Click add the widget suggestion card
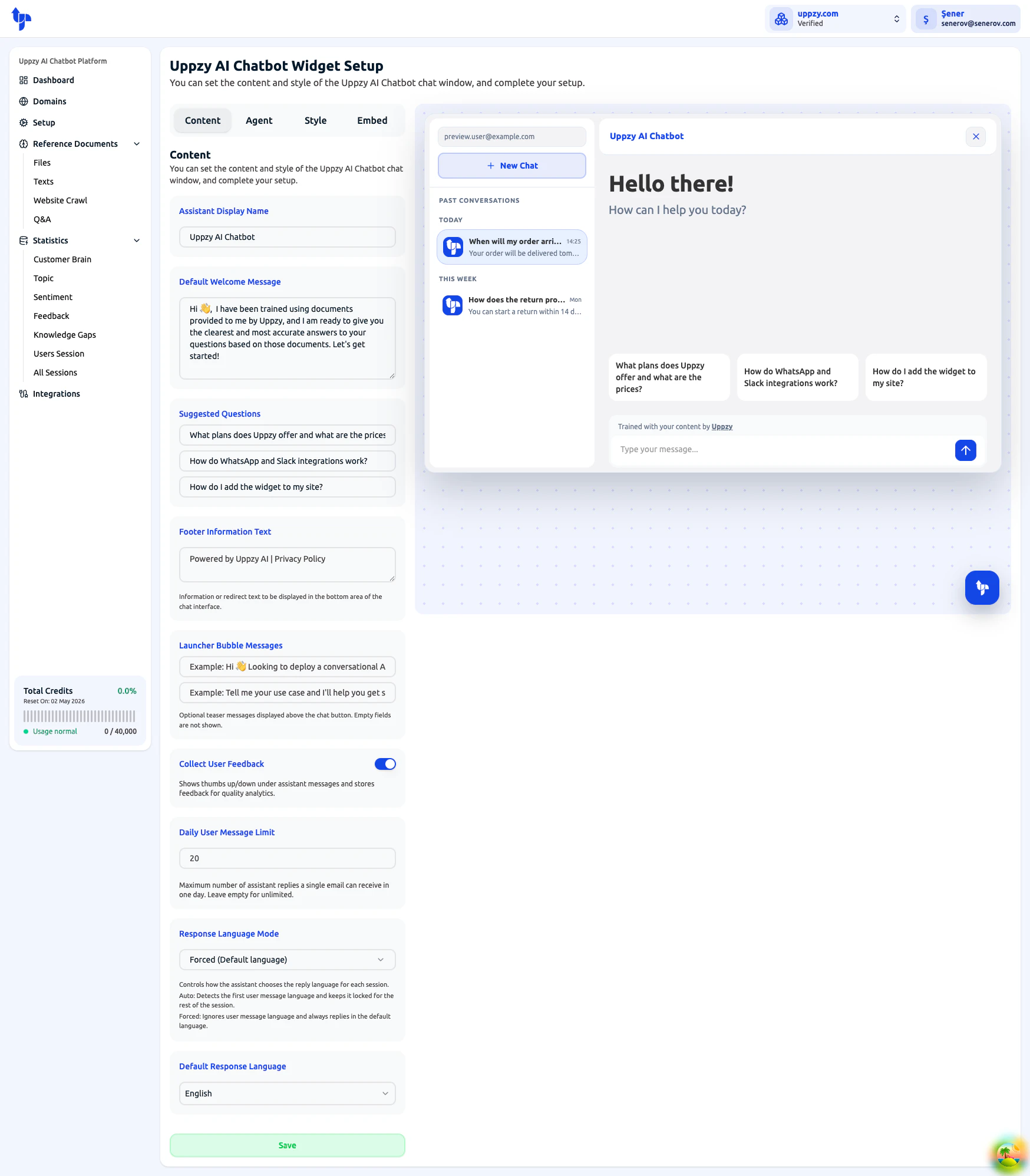 [926, 377]
